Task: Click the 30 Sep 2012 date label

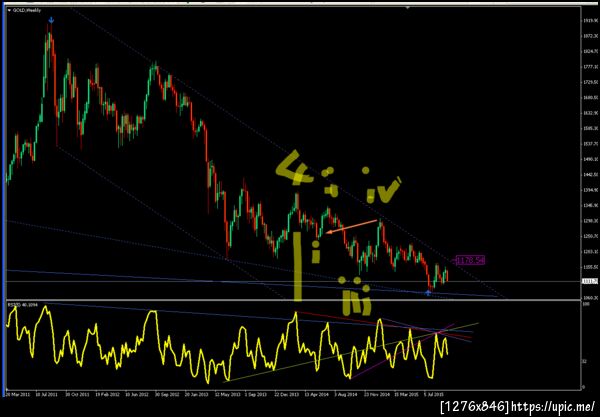Action: pyautogui.click(x=166, y=394)
